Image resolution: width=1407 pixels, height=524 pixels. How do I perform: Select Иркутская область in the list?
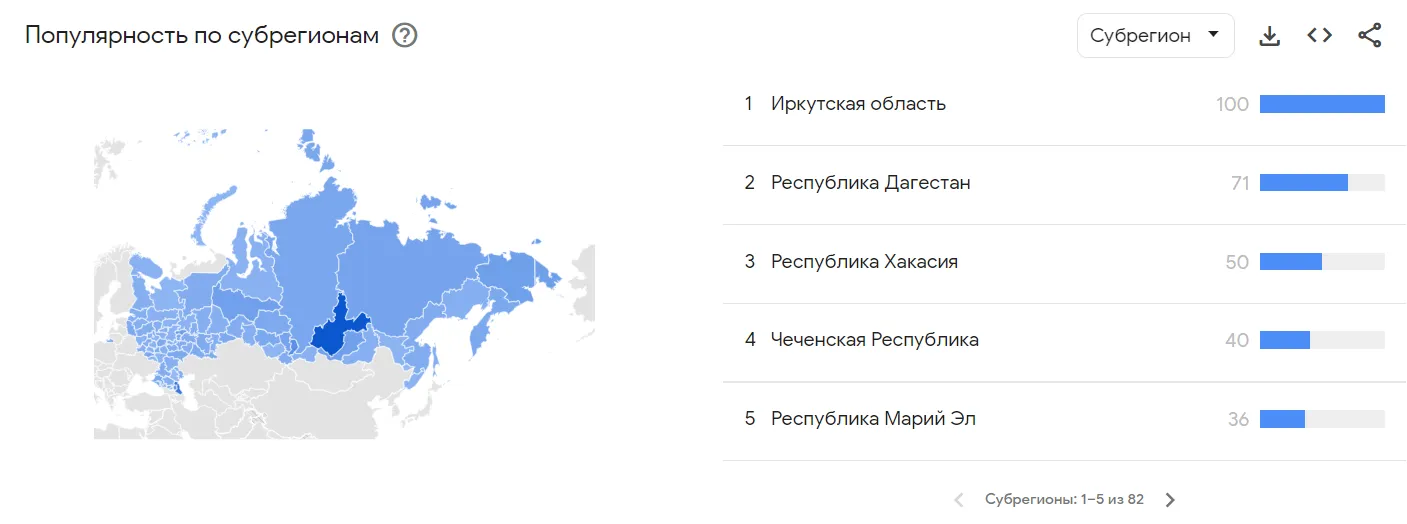(x=858, y=104)
